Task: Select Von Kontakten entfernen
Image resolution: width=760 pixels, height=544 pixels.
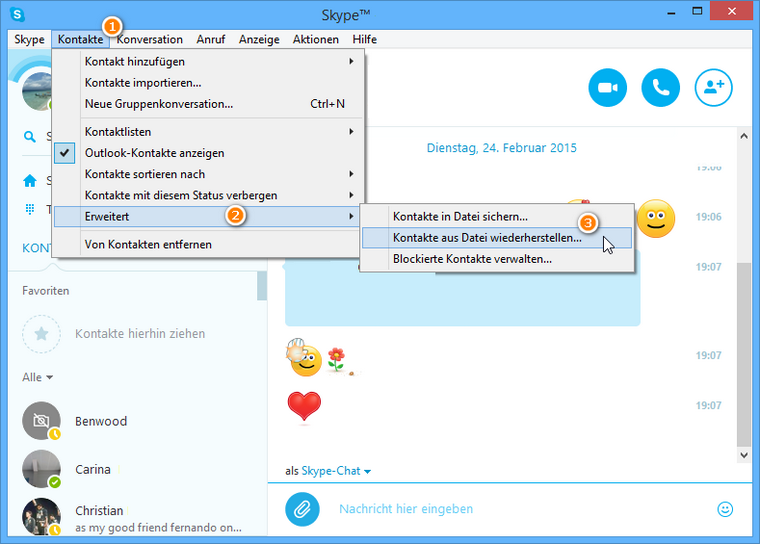Action: [x=208, y=244]
